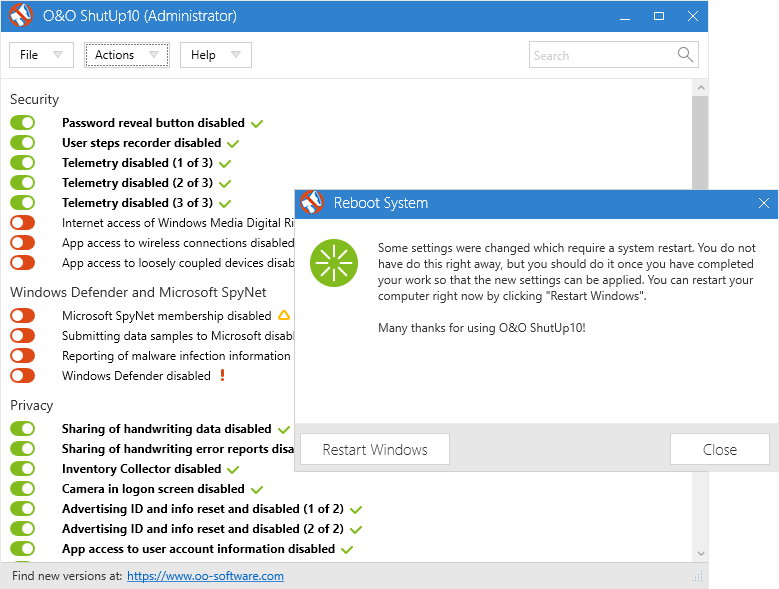
Task: Click the green checkmark next to Password reveal button
Action: click(x=257, y=123)
